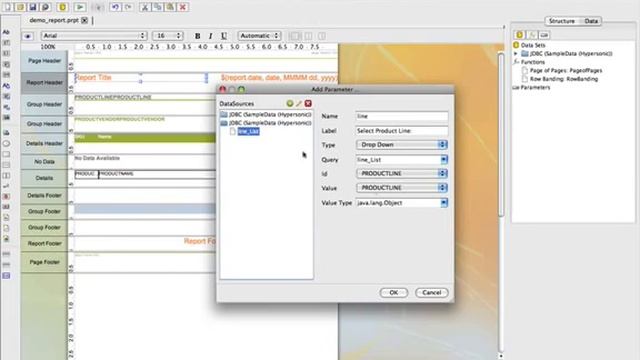
Task: Click the Edit DataSource pencil icon
Action: (x=299, y=104)
